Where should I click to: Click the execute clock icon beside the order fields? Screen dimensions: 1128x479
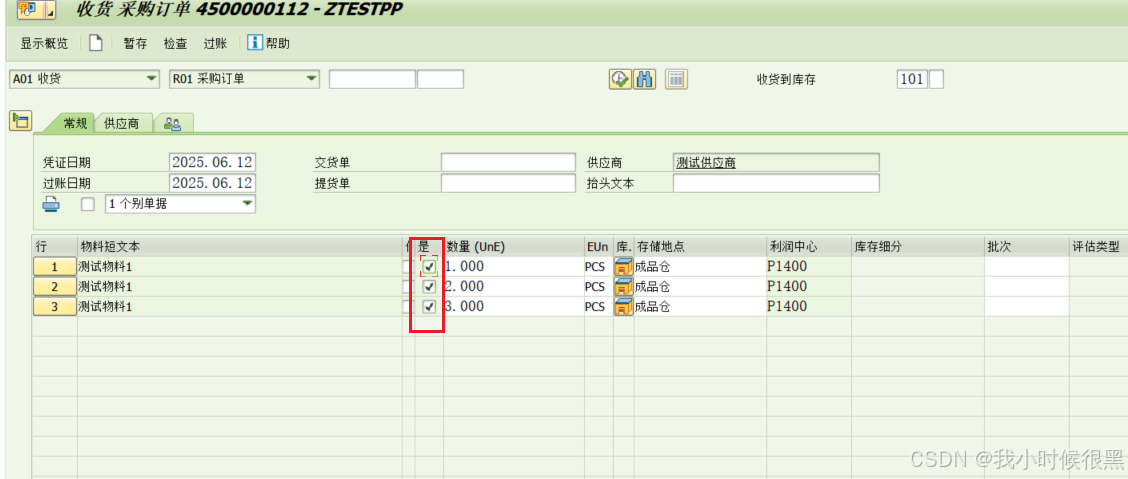coord(620,79)
